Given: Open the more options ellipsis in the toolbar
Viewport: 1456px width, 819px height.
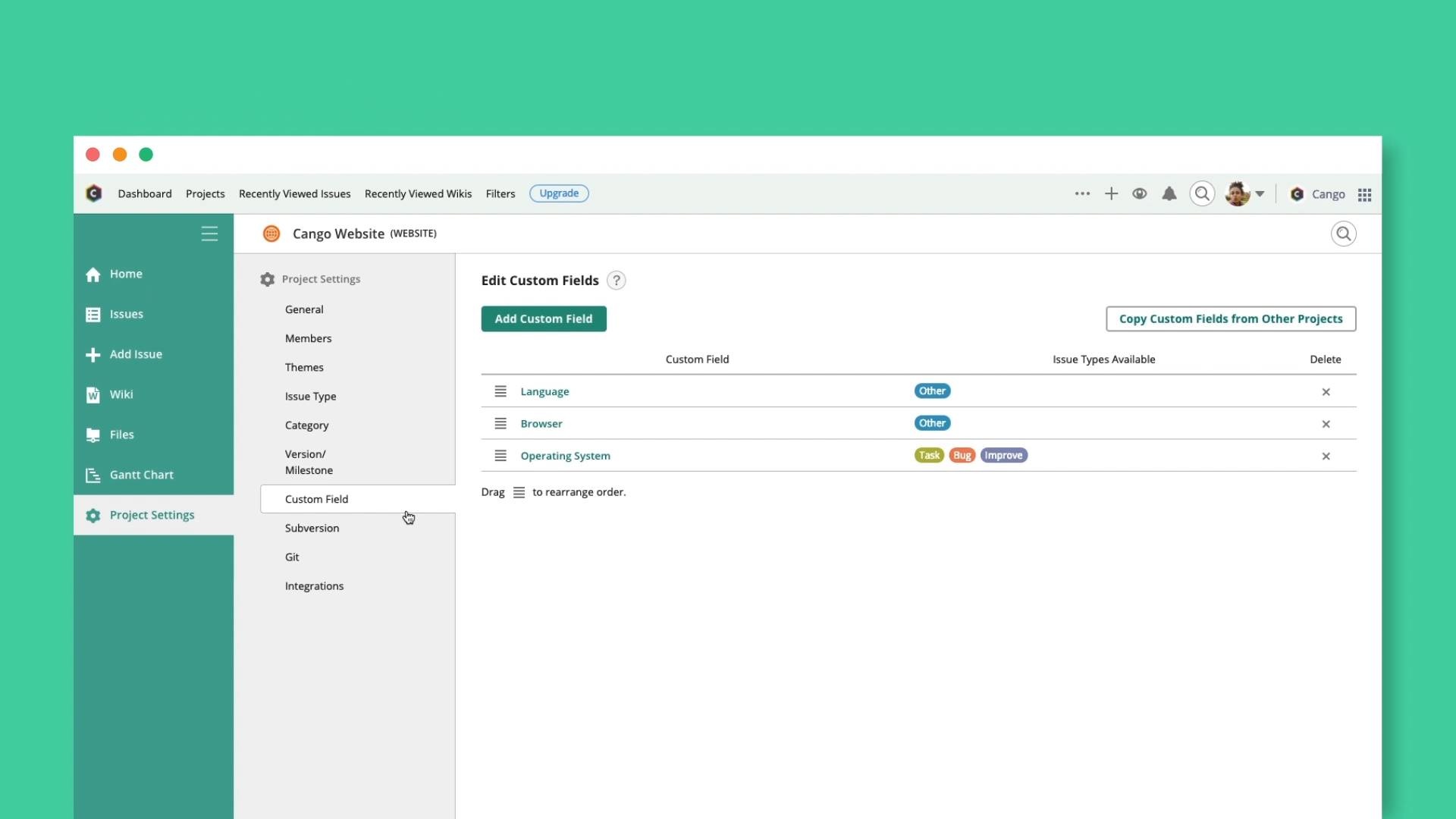Looking at the screenshot, I should pyautogui.click(x=1082, y=193).
